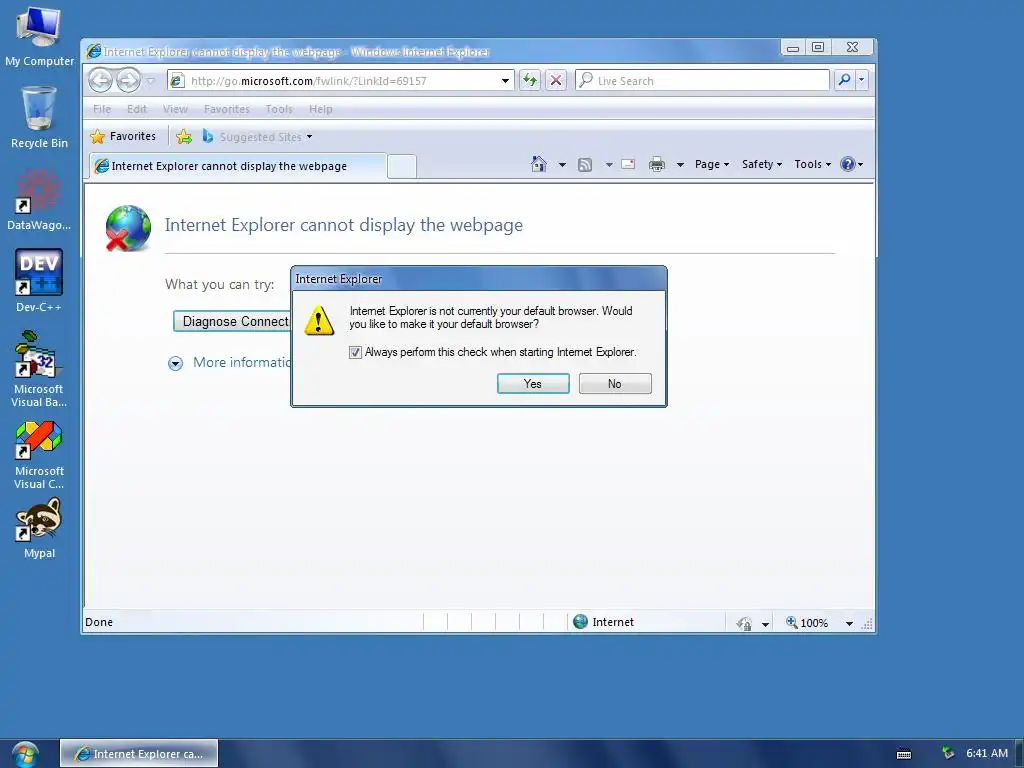Open My Computer desktop icon

39,35
